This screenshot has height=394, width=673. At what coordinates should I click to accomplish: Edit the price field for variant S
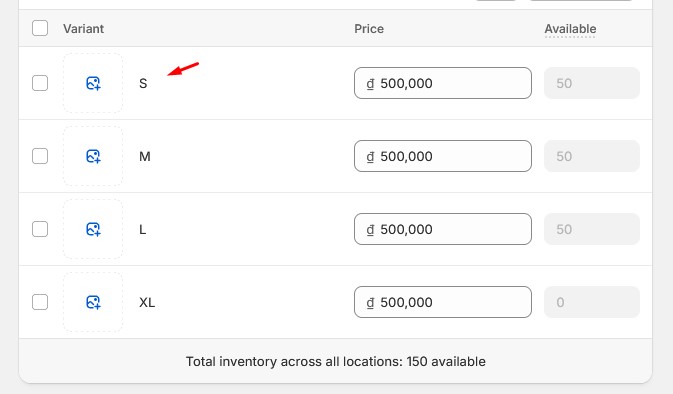click(x=443, y=83)
